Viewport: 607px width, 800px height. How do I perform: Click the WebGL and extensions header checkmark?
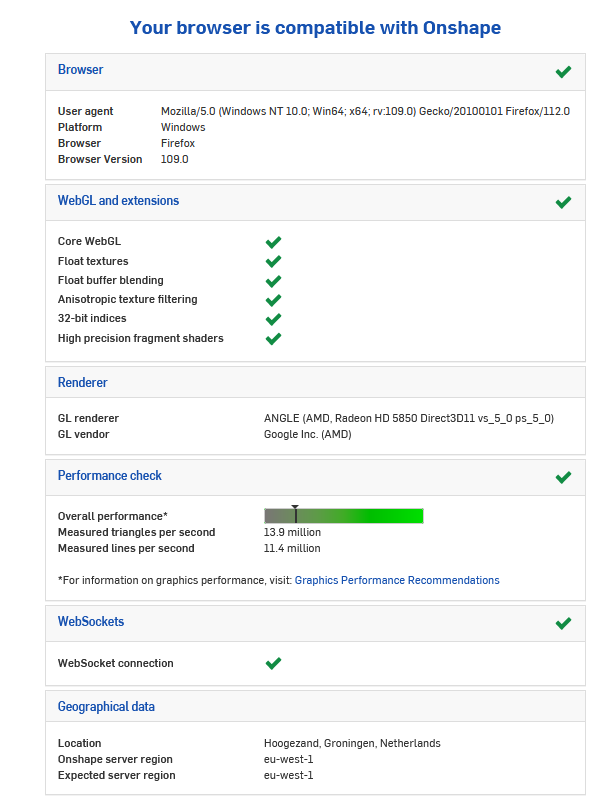click(563, 203)
